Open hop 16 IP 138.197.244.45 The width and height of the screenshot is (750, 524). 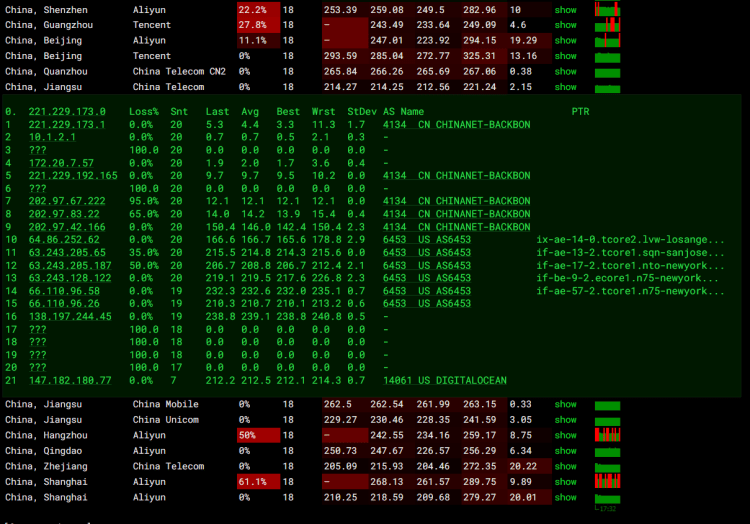pos(70,317)
